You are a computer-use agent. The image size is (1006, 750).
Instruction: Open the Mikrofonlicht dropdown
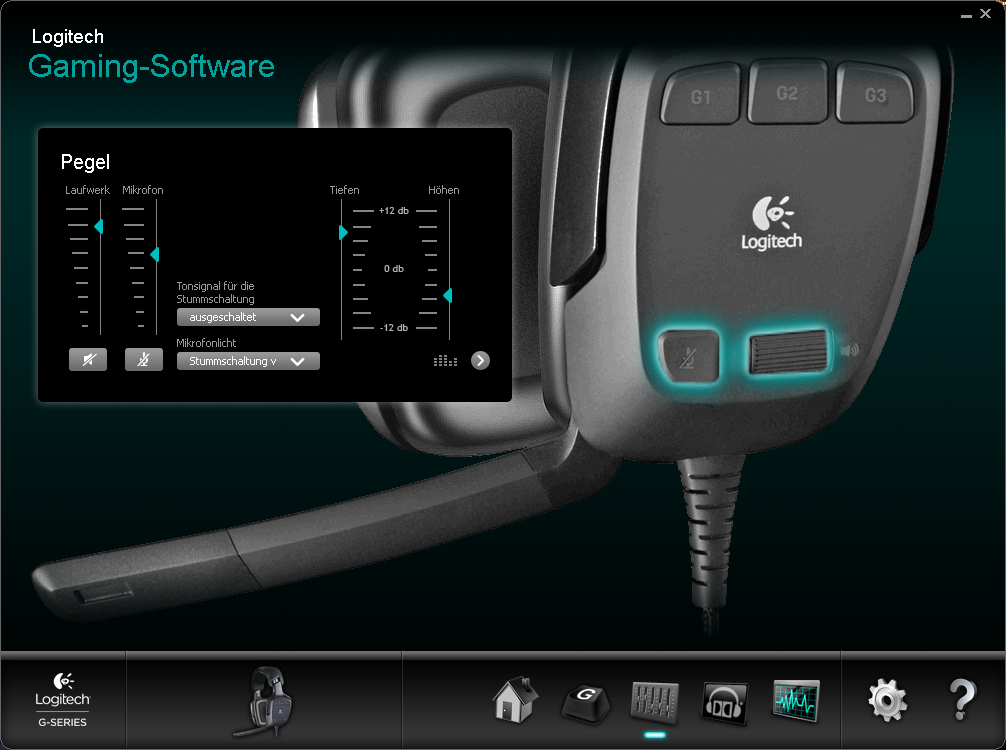point(248,361)
